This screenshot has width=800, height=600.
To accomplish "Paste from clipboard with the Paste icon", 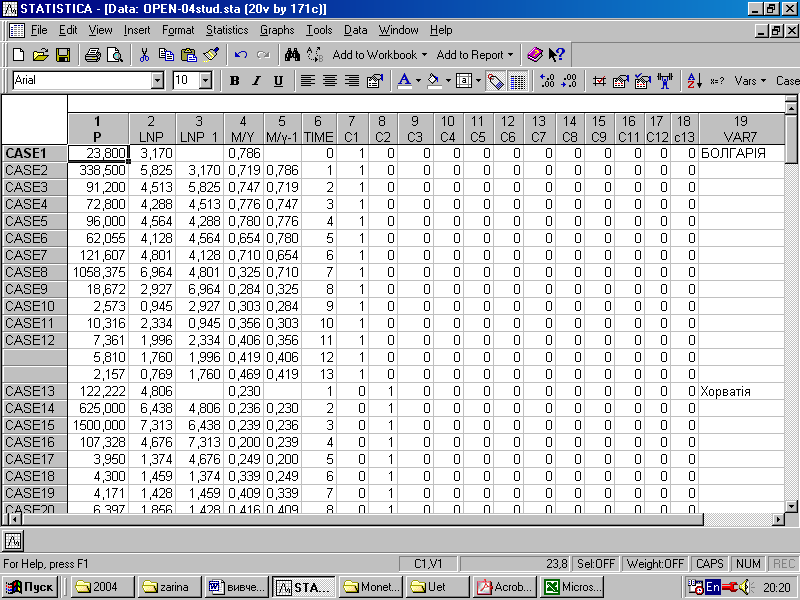I will [189, 55].
